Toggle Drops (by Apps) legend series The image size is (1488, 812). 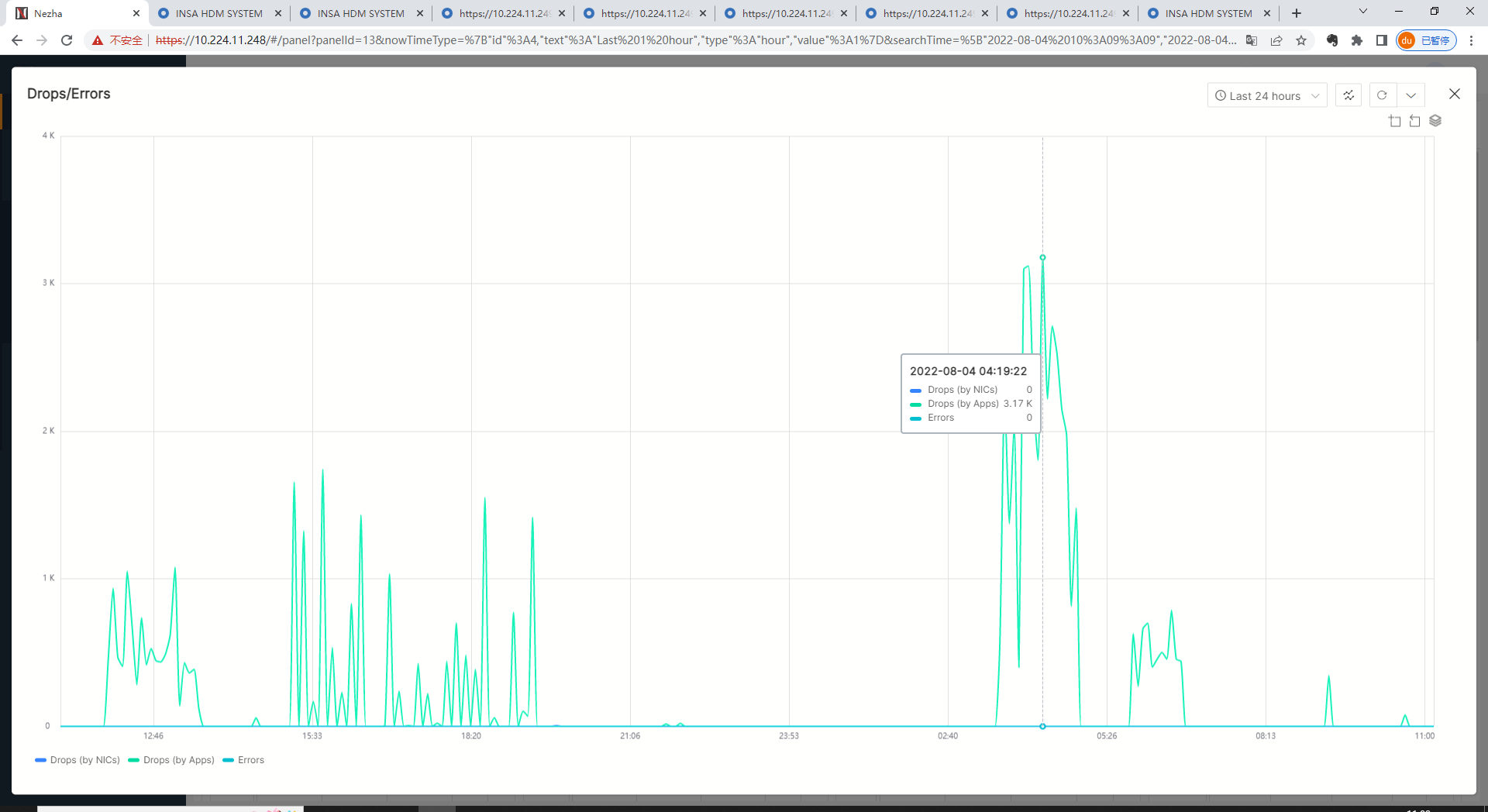171,760
